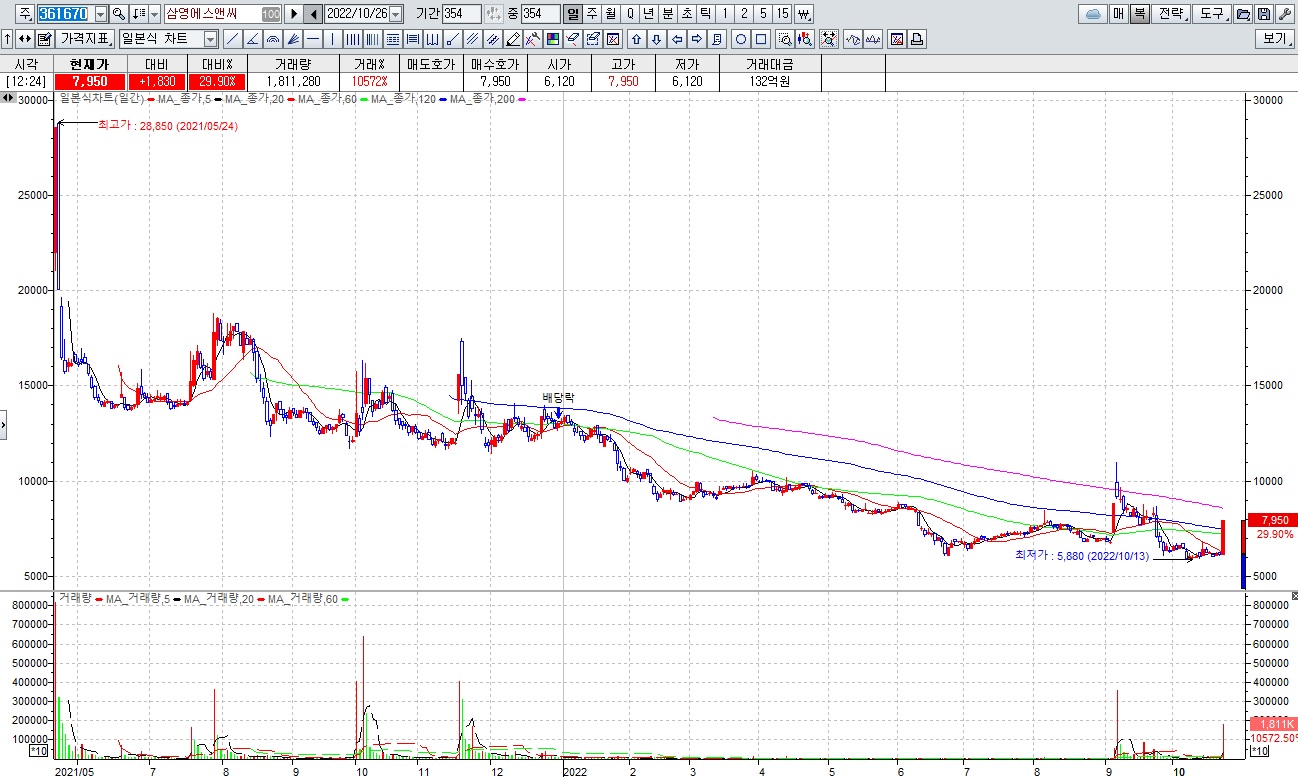Click the horizontal expand arrows icon

click(x=24, y=39)
